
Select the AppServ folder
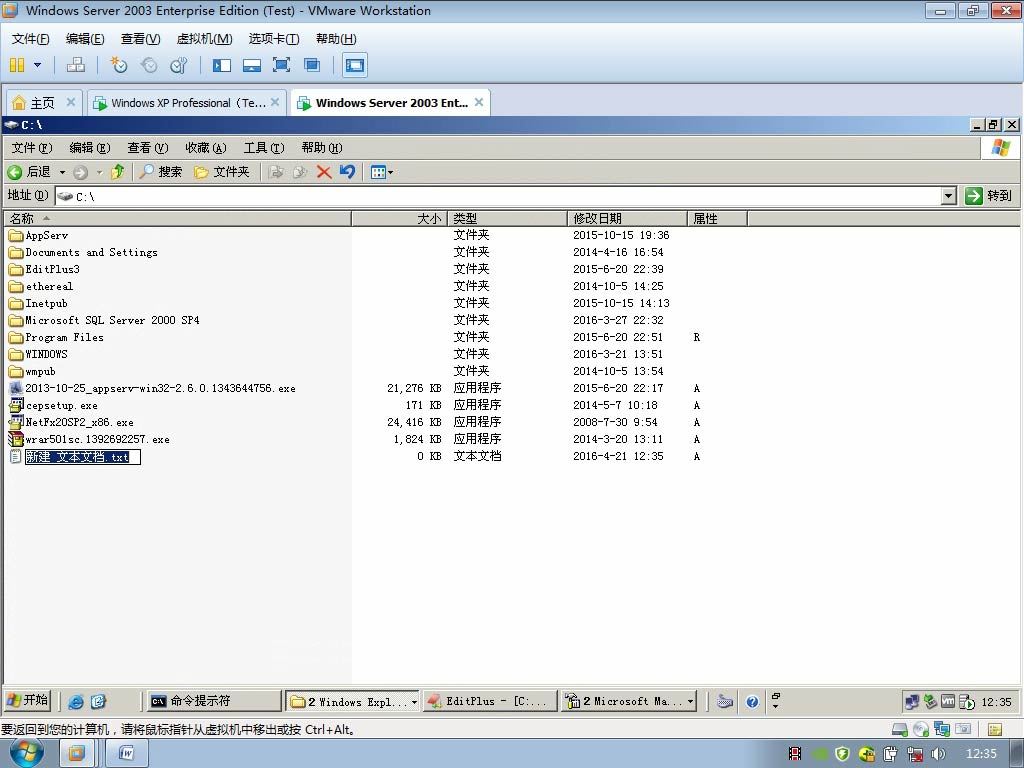point(39,235)
